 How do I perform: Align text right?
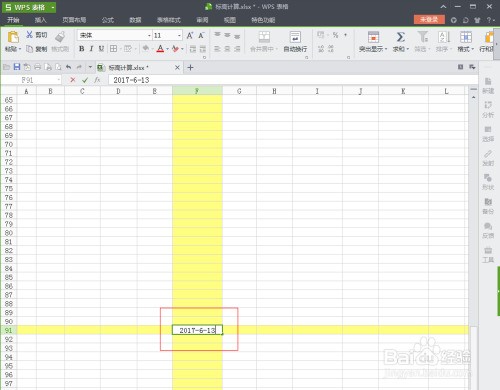[x=237, y=49]
